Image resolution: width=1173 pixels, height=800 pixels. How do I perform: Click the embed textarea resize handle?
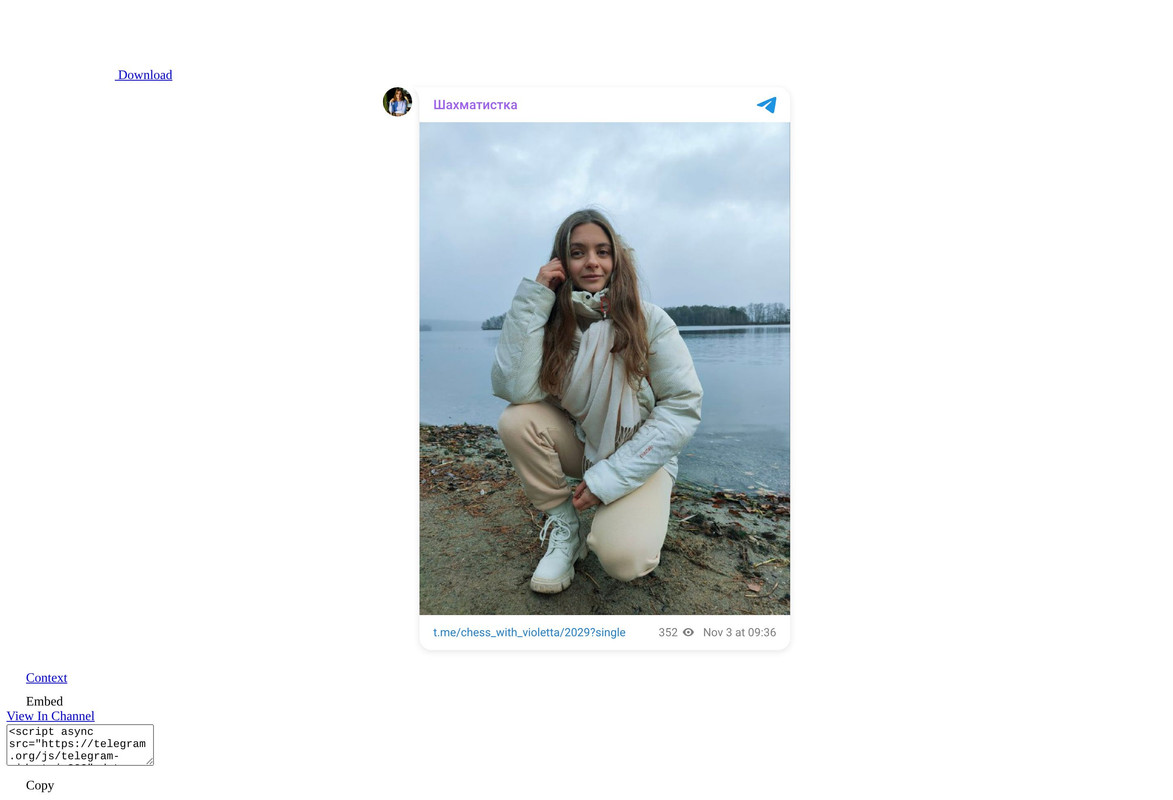click(x=150, y=761)
